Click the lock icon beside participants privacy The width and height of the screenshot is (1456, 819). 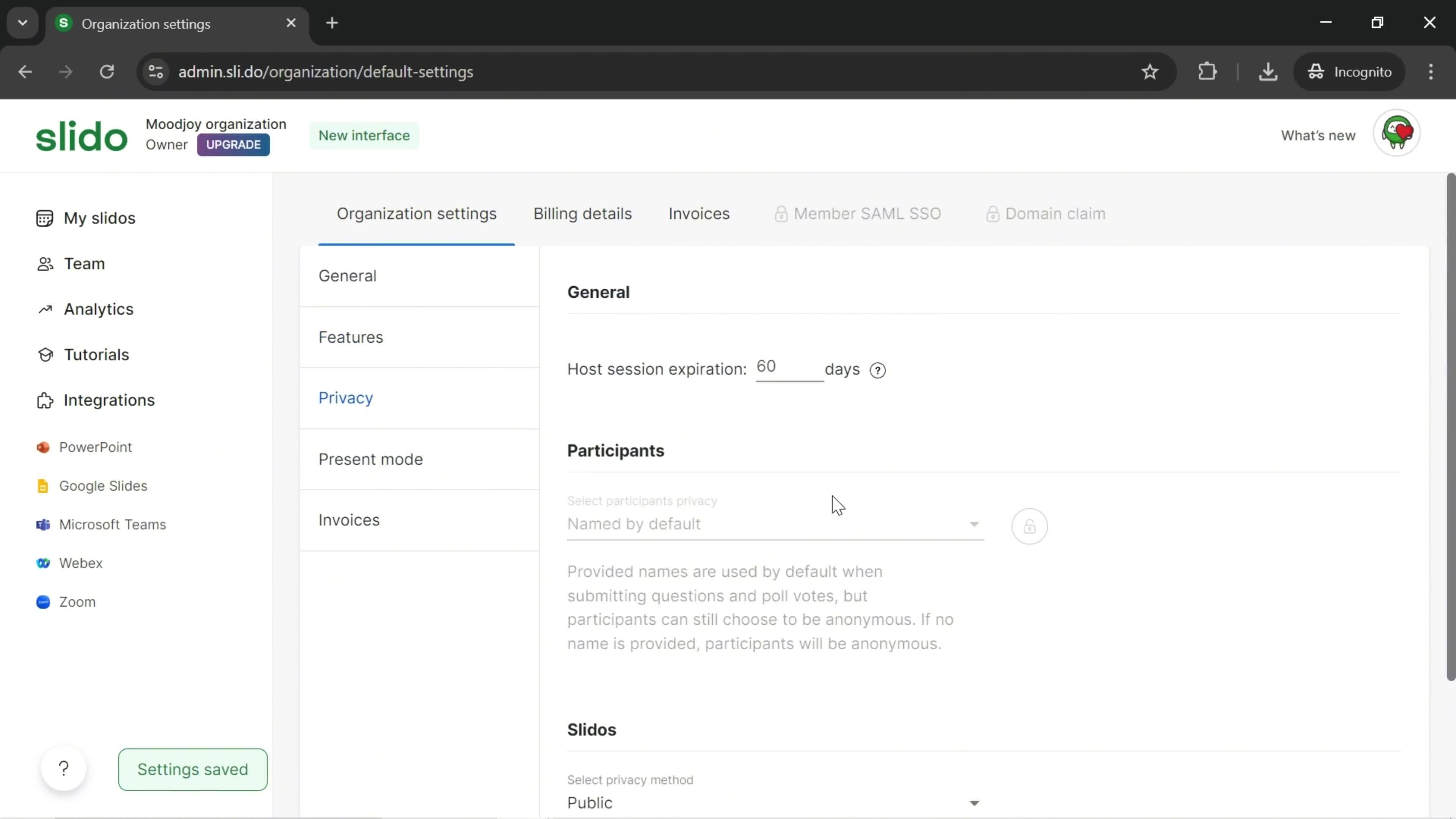coord(1029,526)
